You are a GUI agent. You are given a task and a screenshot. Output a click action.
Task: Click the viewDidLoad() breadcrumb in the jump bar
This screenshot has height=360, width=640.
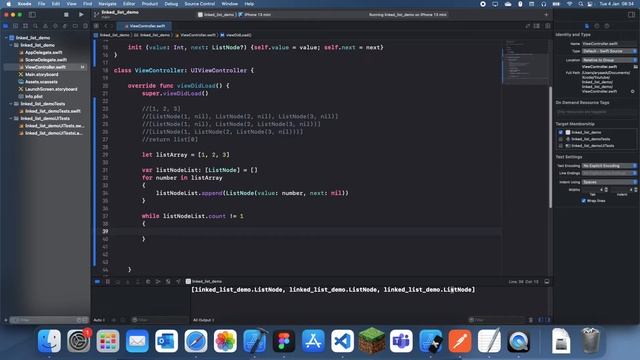[x=236, y=35]
